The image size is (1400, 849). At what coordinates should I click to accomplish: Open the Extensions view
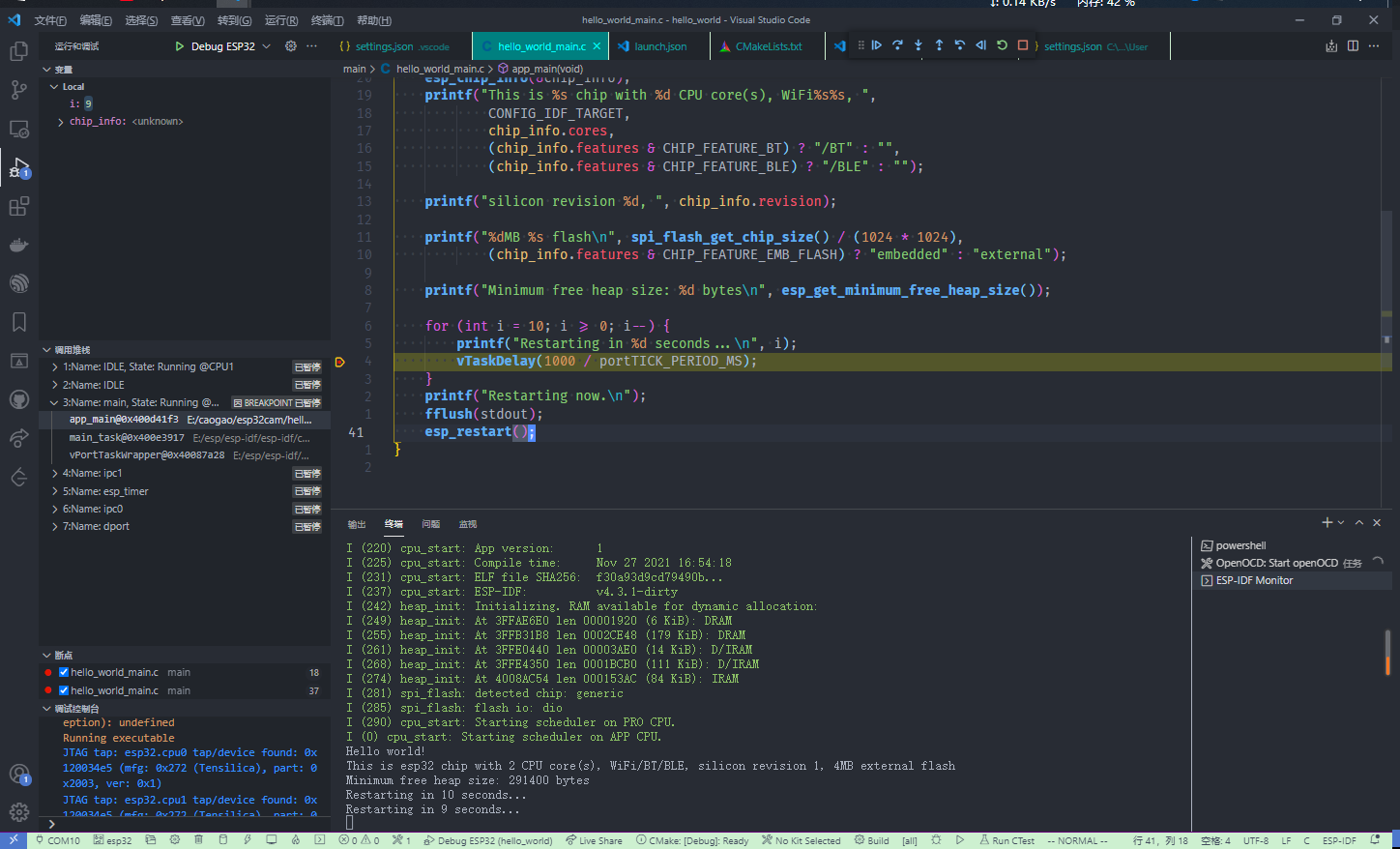[18, 206]
